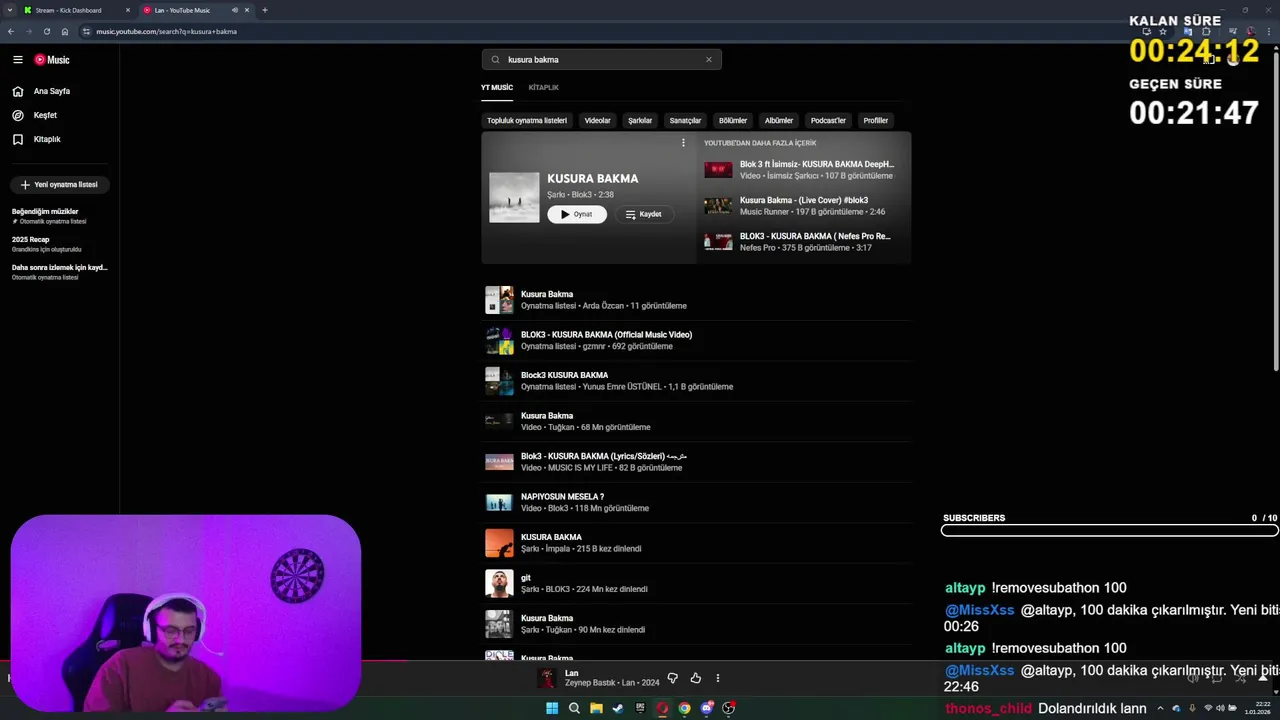Click the KUSURA BAKMA album thumbnail
The width and height of the screenshot is (1280, 720).
514,197
